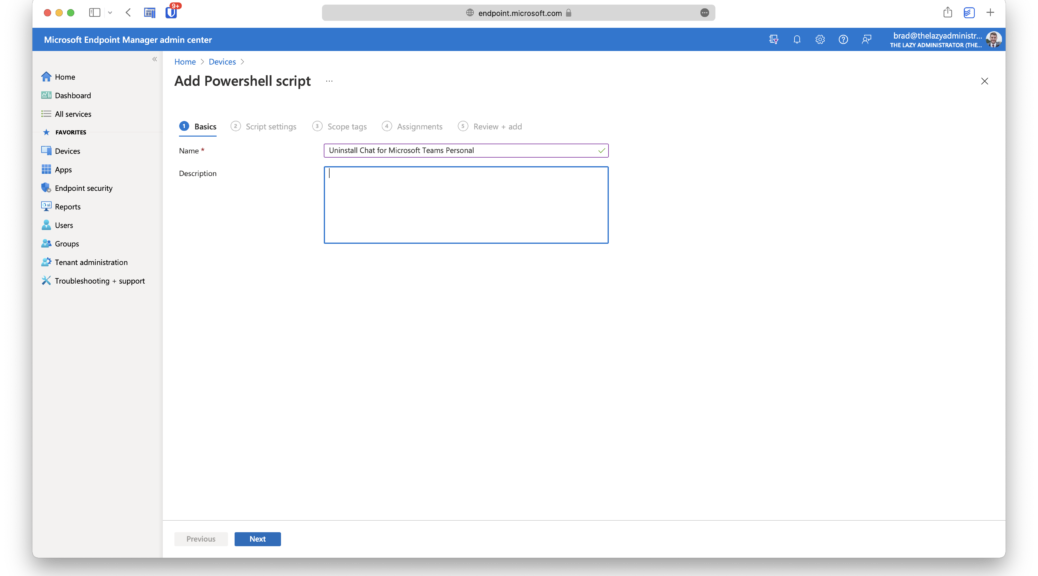Open Endpoint security in the sidebar
The height and width of the screenshot is (576, 1038).
pos(77,188)
